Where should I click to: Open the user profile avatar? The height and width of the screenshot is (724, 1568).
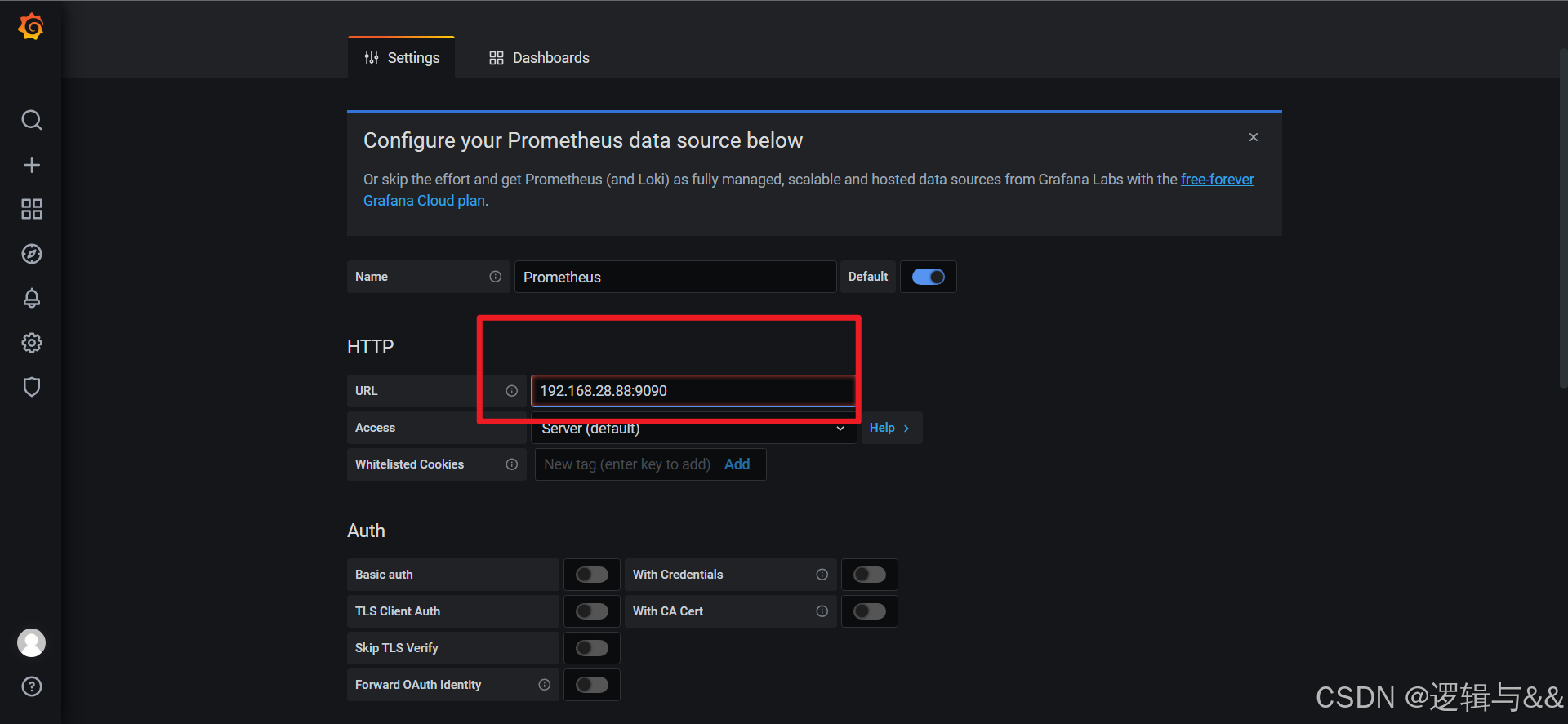[32, 643]
